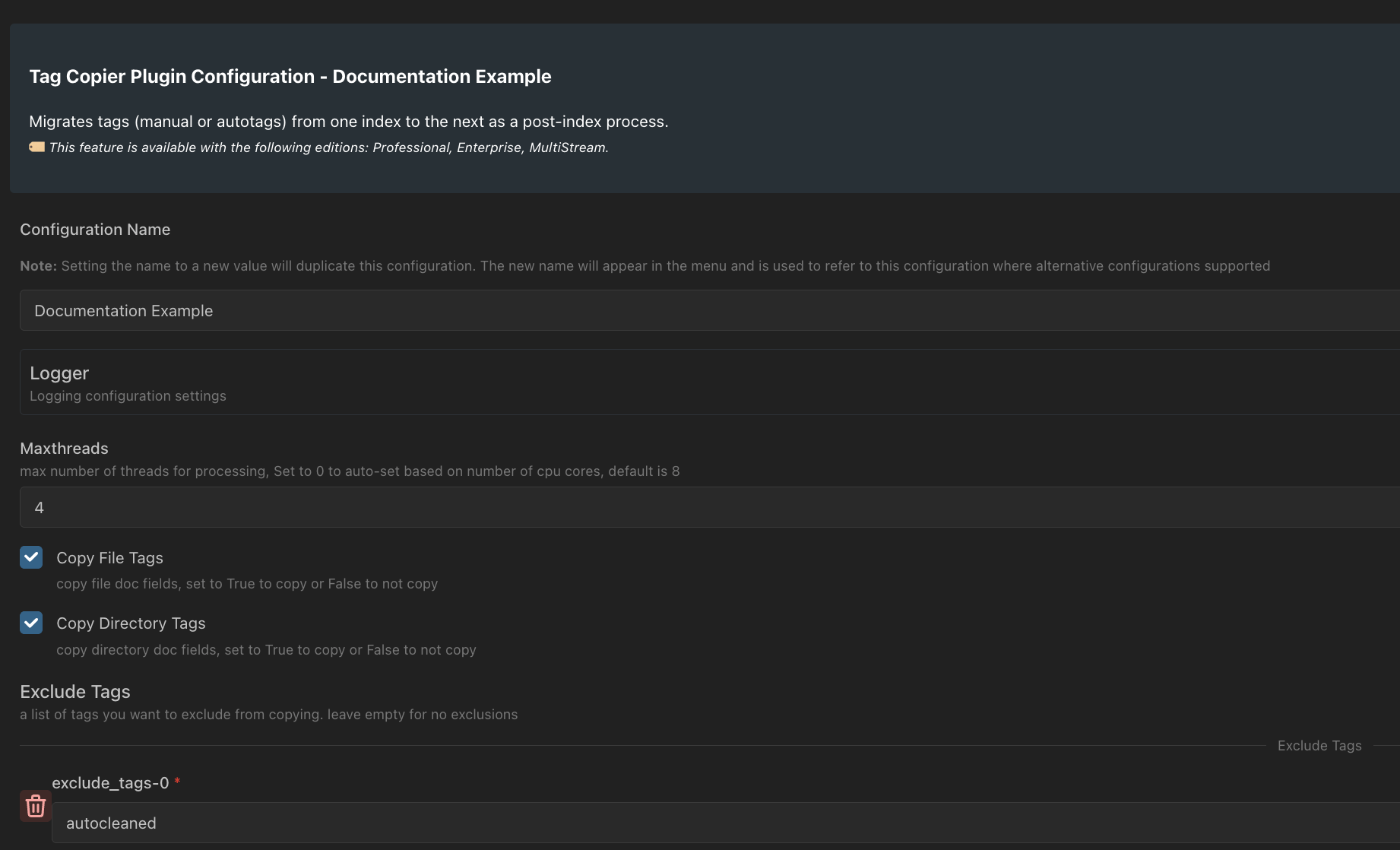Viewport: 1400px width, 850px height.
Task: Focus the Configuration Name field showing Documentation Example
Action: (x=710, y=310)
